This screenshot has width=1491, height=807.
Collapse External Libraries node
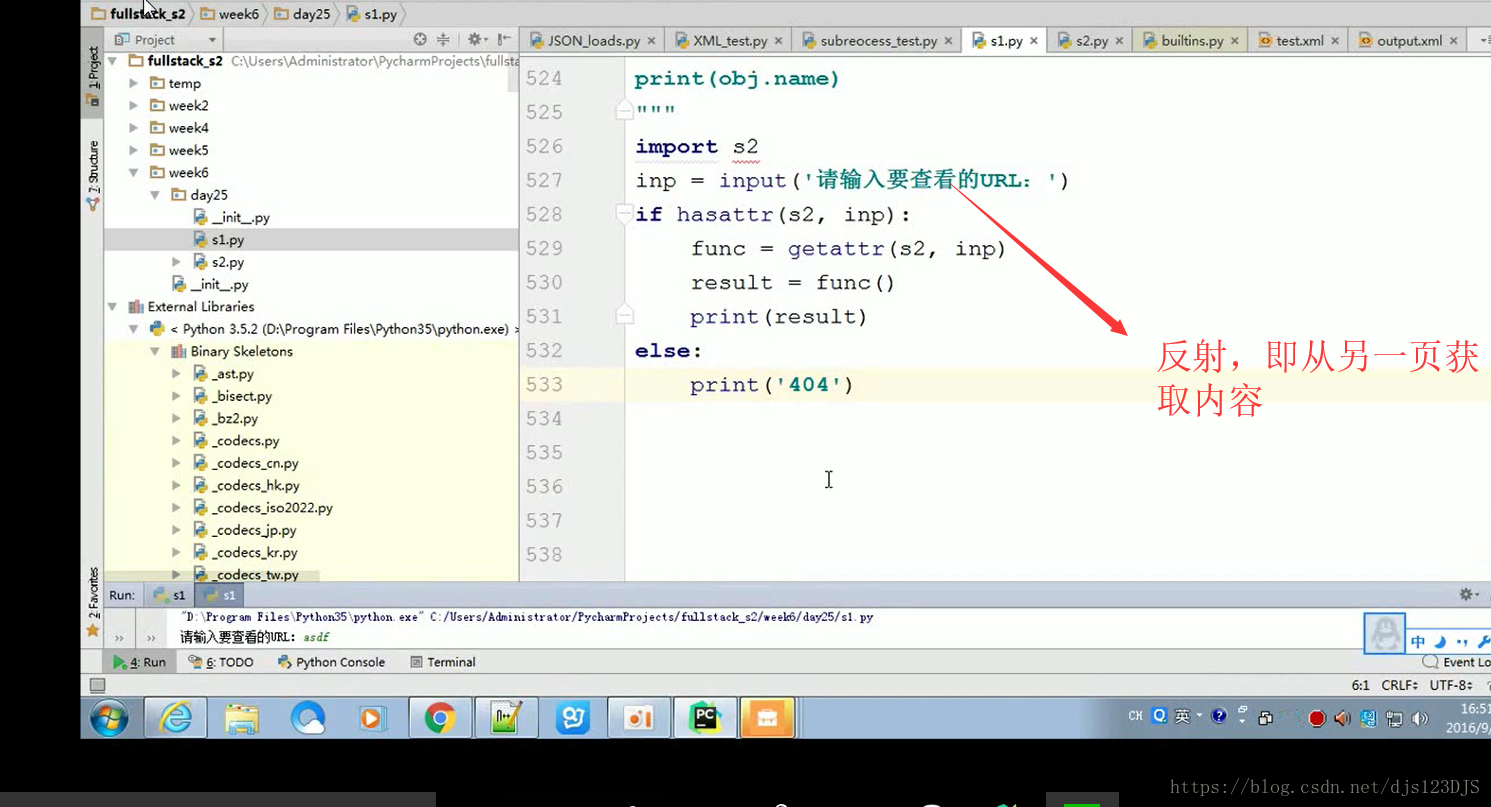point(113,307)
